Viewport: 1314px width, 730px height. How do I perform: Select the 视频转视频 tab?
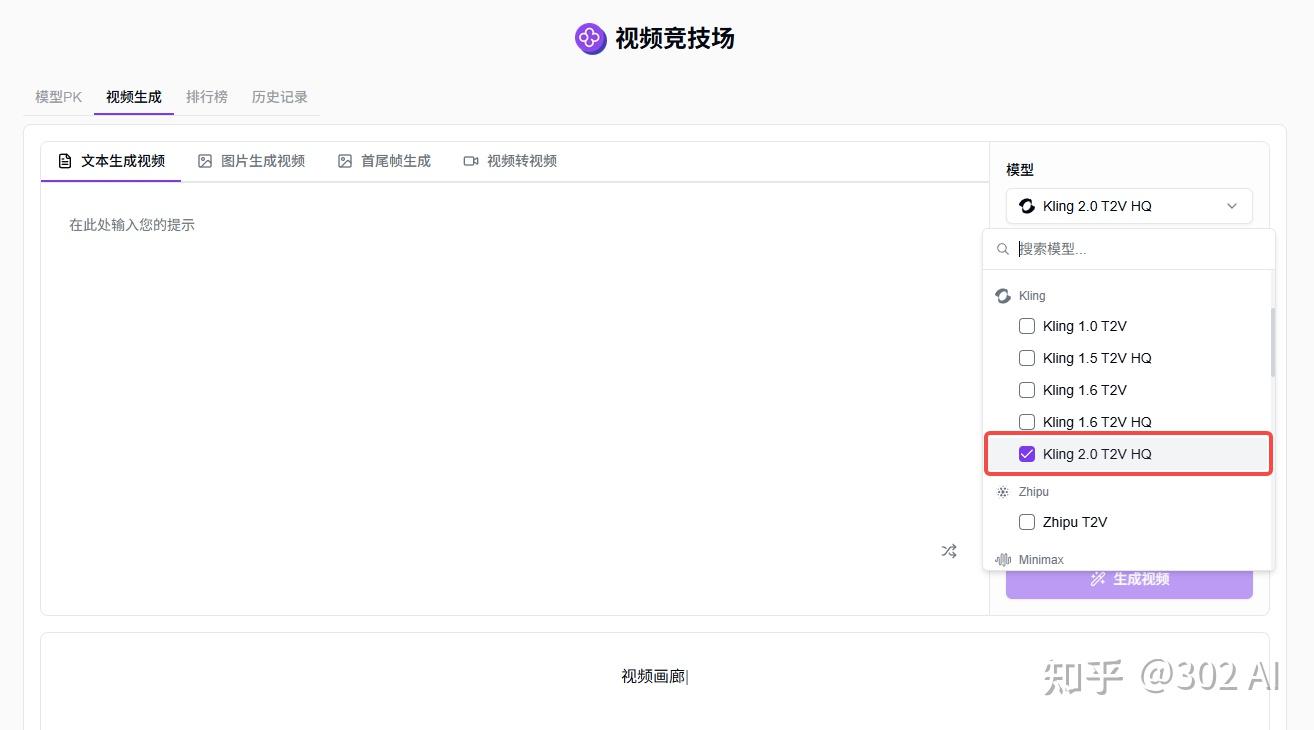click(x=510, y=161)
